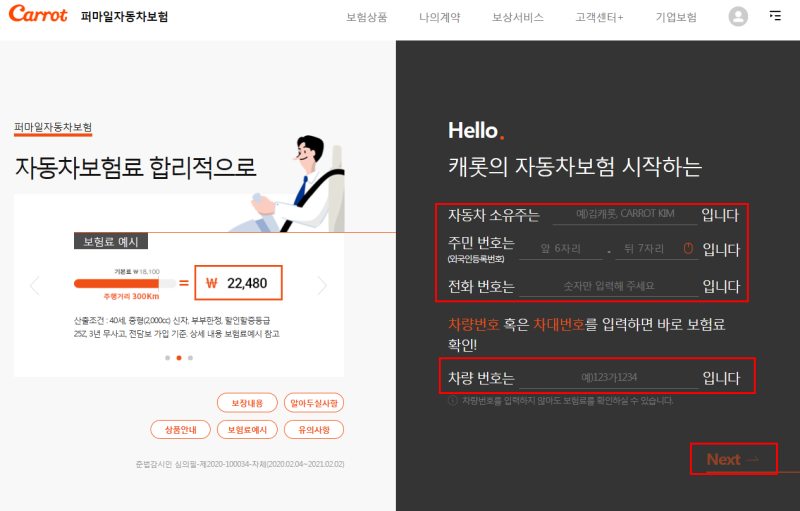This screenshot has width=800, height=511.
Task: Open 보상서비스 menu
Action: point(517,17)
